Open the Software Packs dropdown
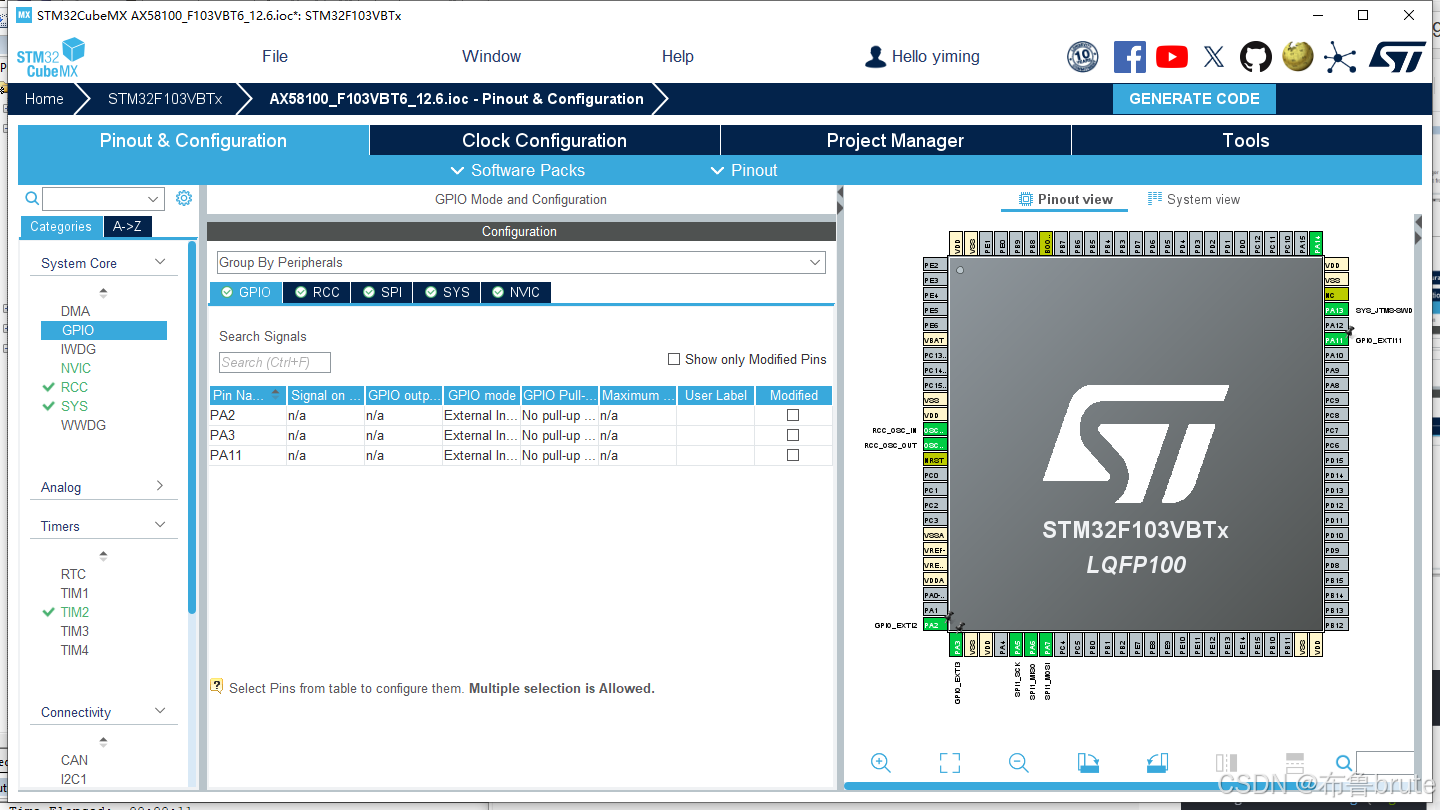The width and height of the screenshot is (1440, 810). (x=518, y=170)
